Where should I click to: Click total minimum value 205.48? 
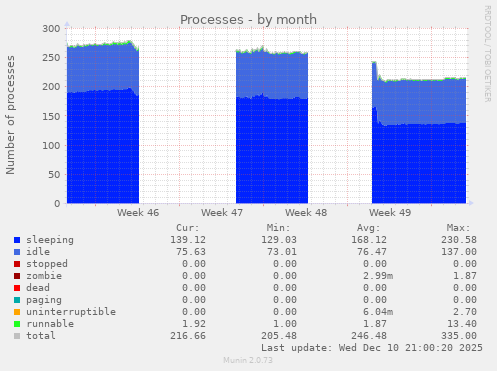[x=279, y=336]
